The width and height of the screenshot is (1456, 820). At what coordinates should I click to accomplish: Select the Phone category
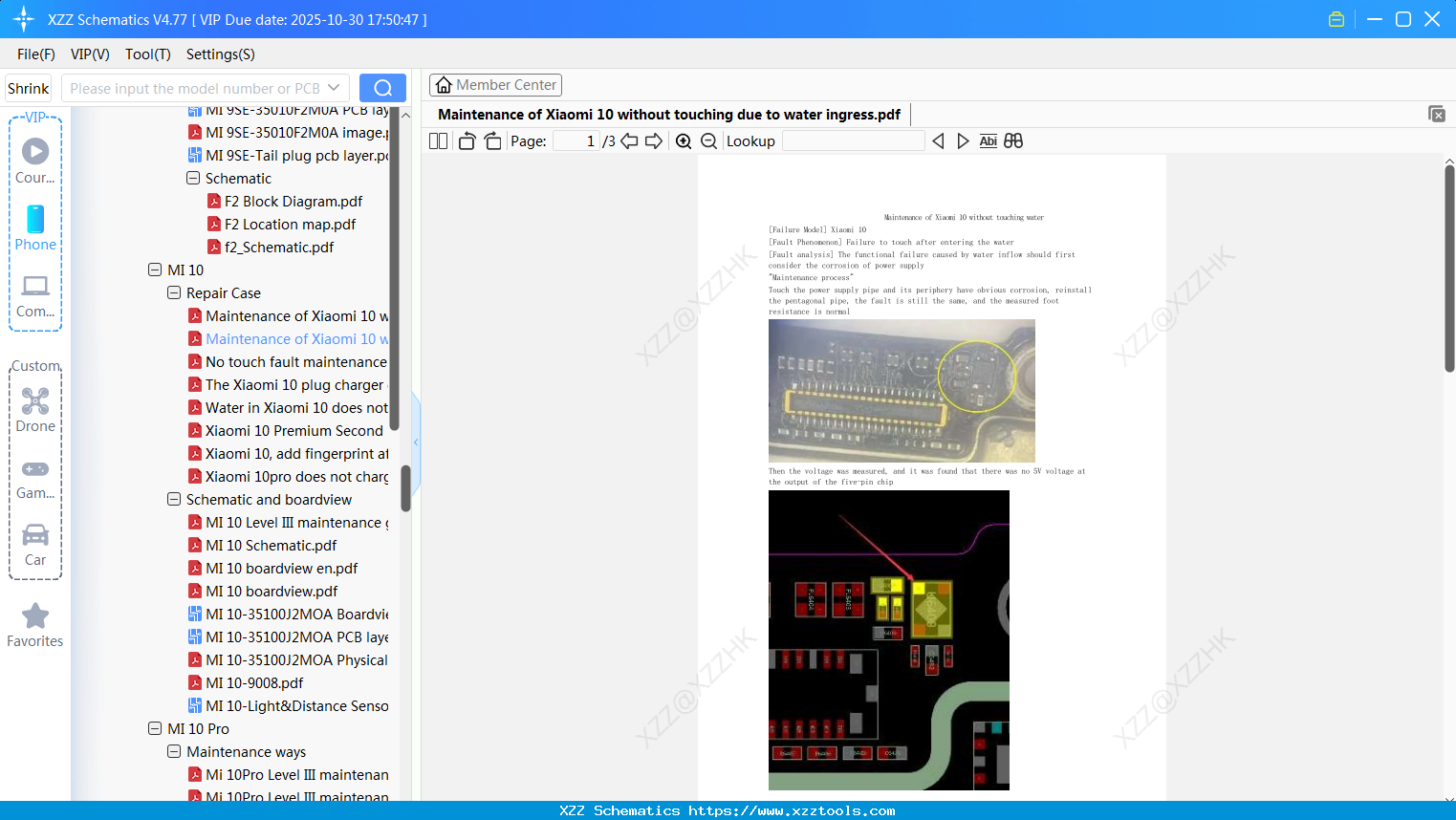click(x=35, y=227)
